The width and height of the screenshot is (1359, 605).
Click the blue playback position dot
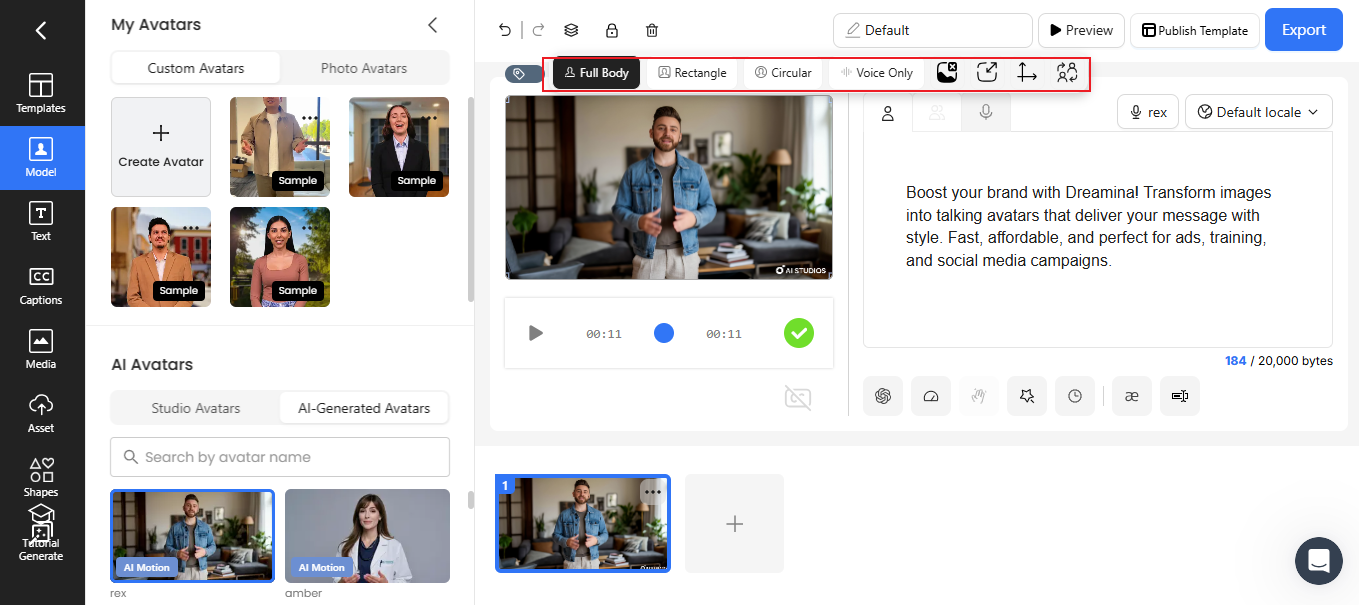[x=664, y=333]
